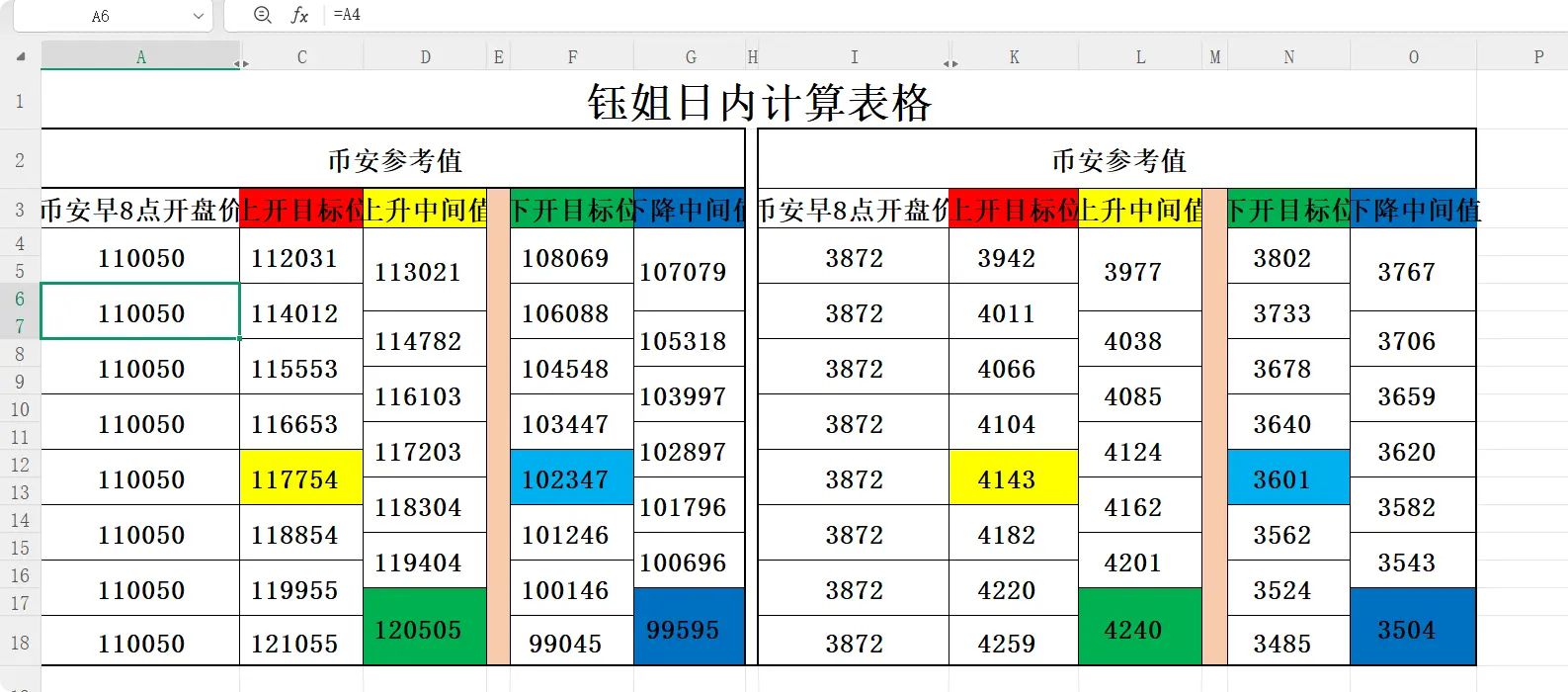
Task: Click the zoom magnifier icon beside fx
Action: click(x=262, y=15)
